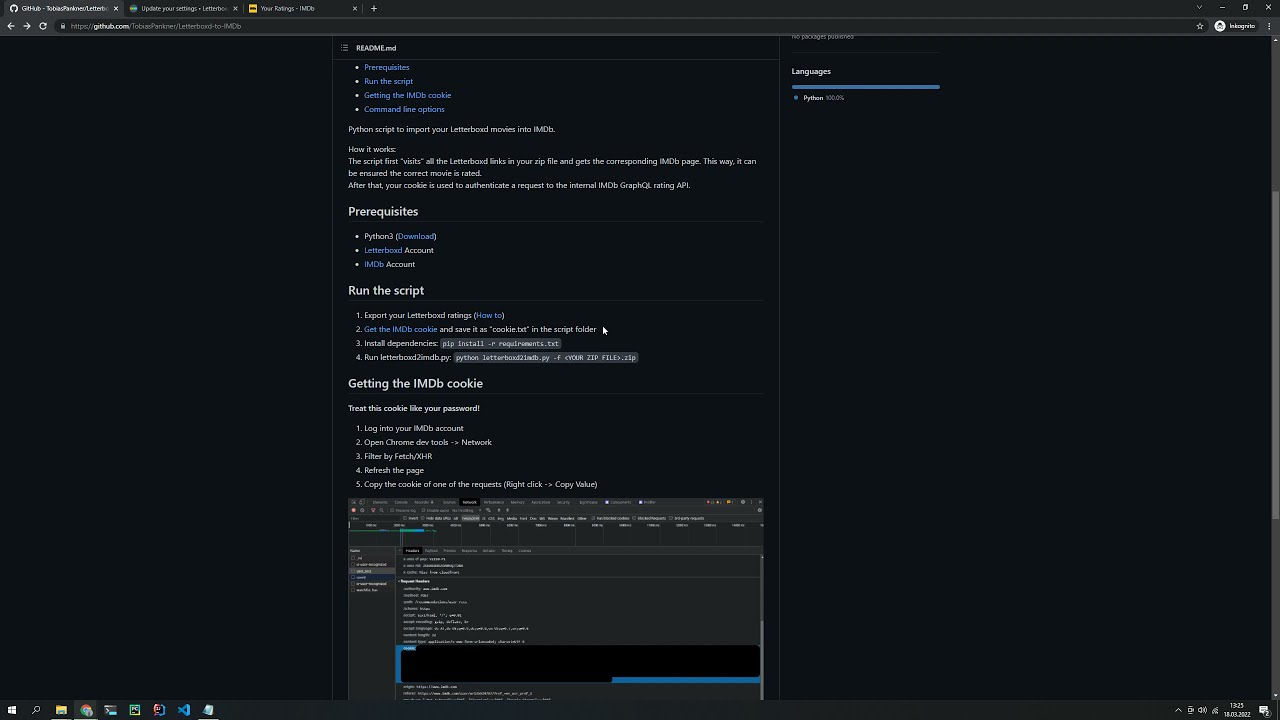Open Windows taskbar search
1280x720 pixels.
pos(36,710)
